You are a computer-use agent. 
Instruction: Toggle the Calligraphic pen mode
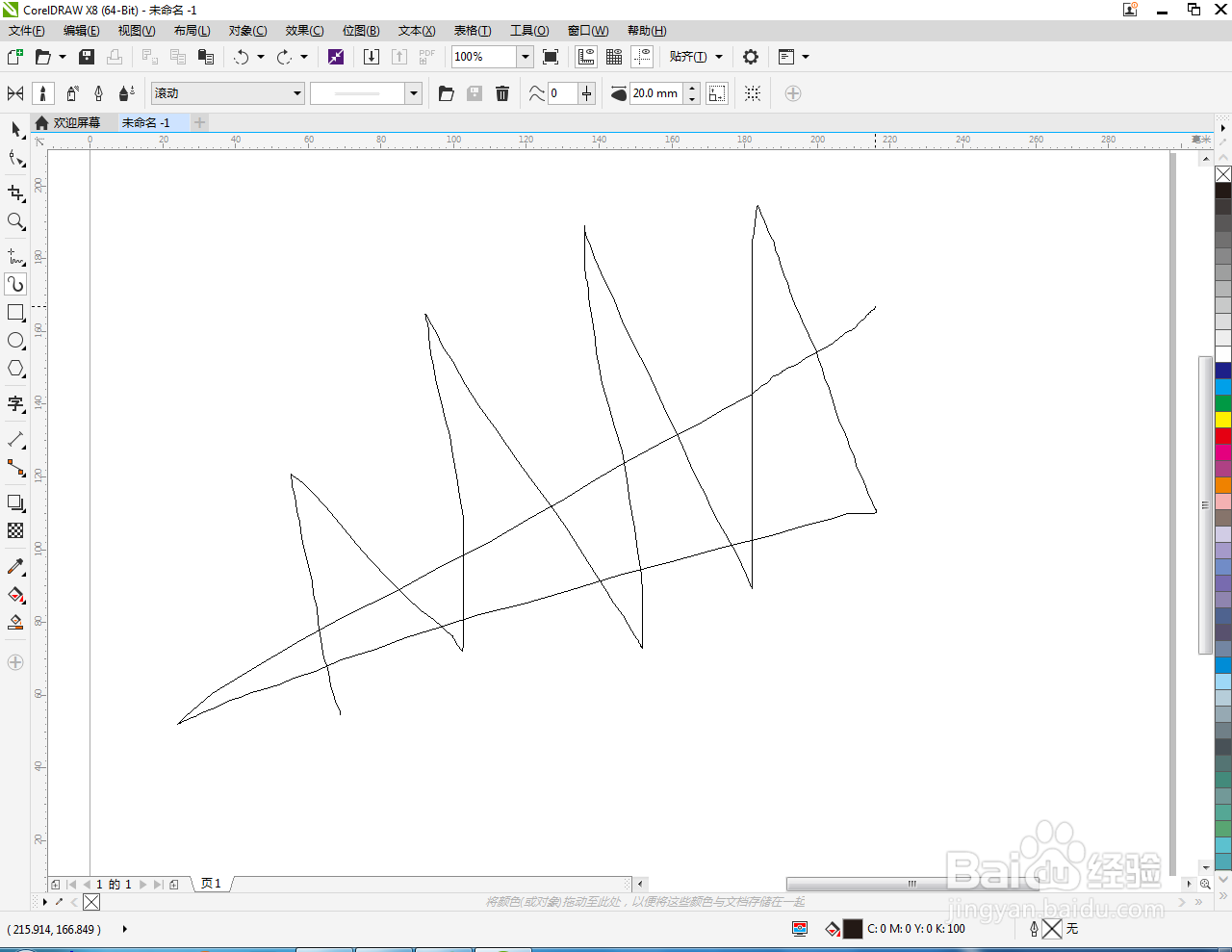pos(98,93)
